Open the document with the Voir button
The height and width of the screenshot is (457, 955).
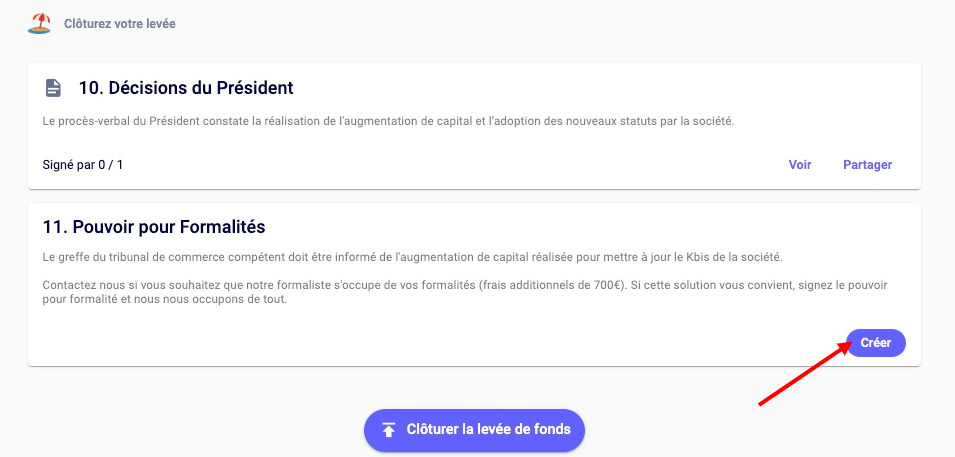[x=800, y=165]
